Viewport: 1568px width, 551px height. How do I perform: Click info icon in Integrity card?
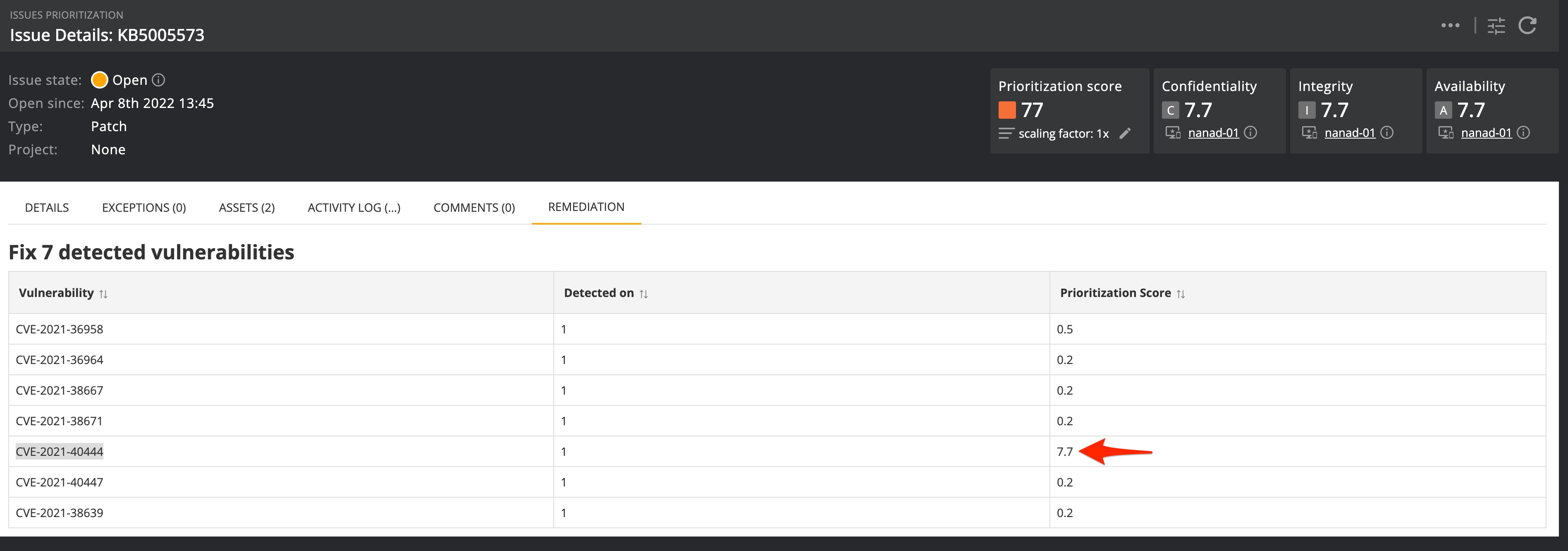click(1386, 133)
